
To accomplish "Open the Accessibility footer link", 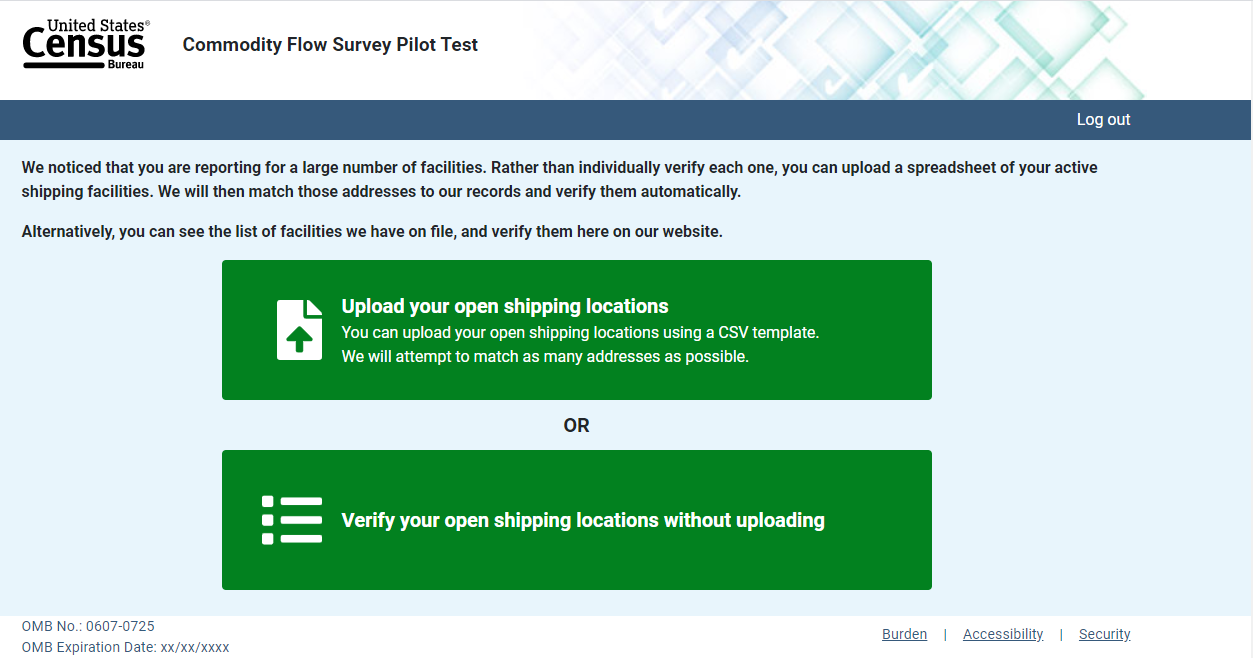I will pyautogui.click(x=1003, y=634).
